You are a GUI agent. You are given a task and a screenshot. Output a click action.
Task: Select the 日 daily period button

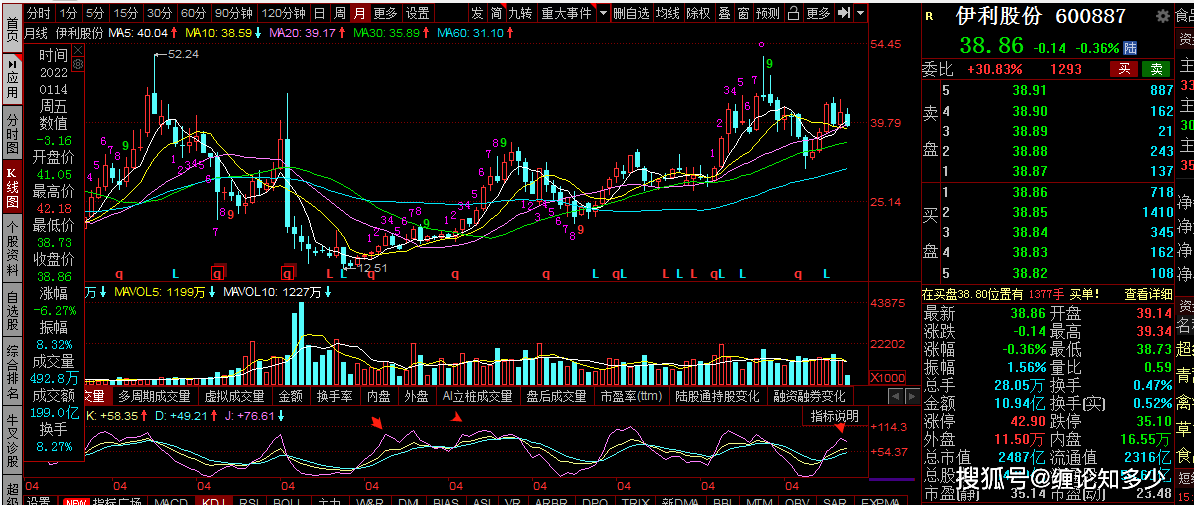320,13
